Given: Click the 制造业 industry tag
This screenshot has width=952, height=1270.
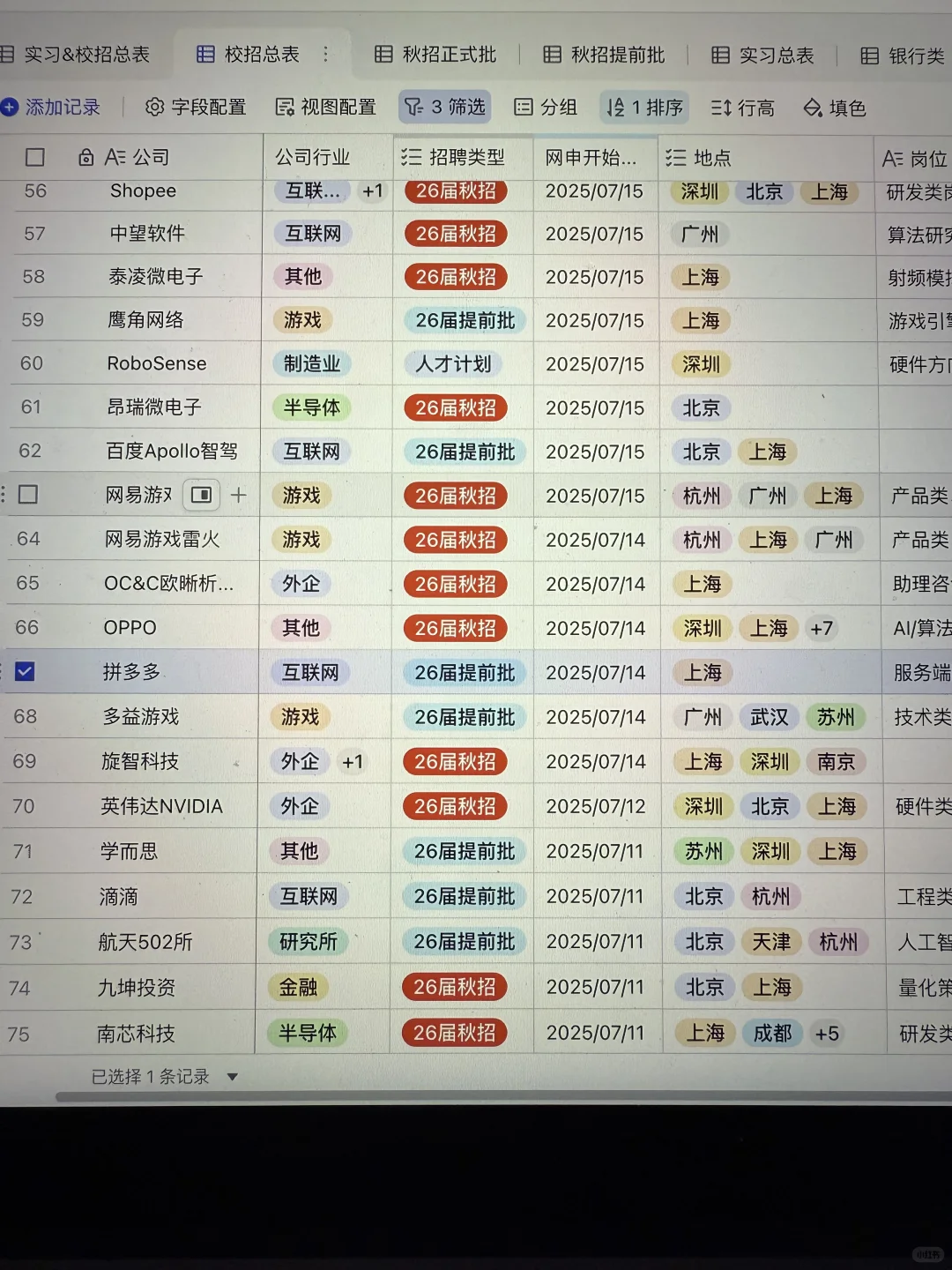Looking at the screenshot, I should 311,363.
